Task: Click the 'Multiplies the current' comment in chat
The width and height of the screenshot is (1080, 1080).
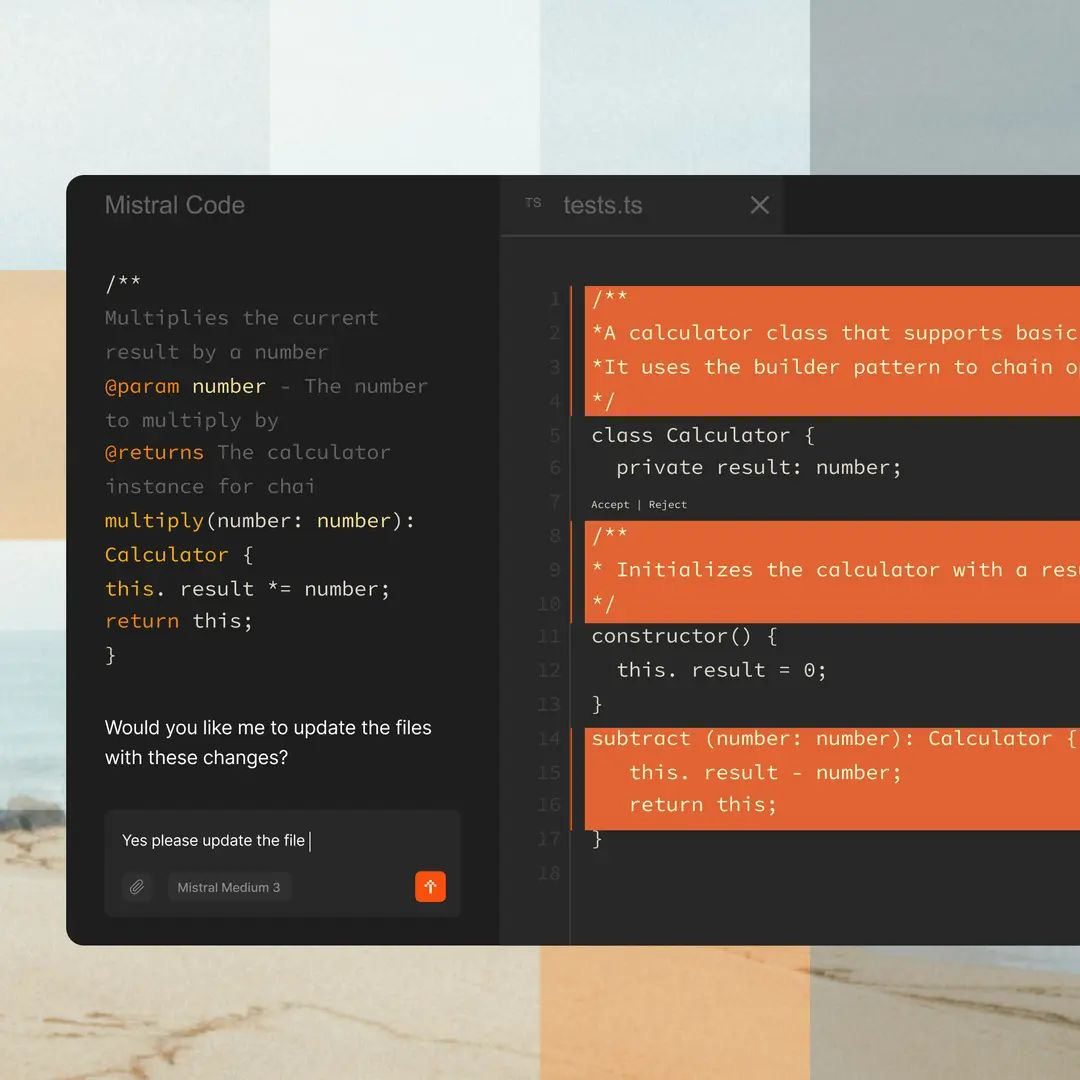Action: [242, 318]
